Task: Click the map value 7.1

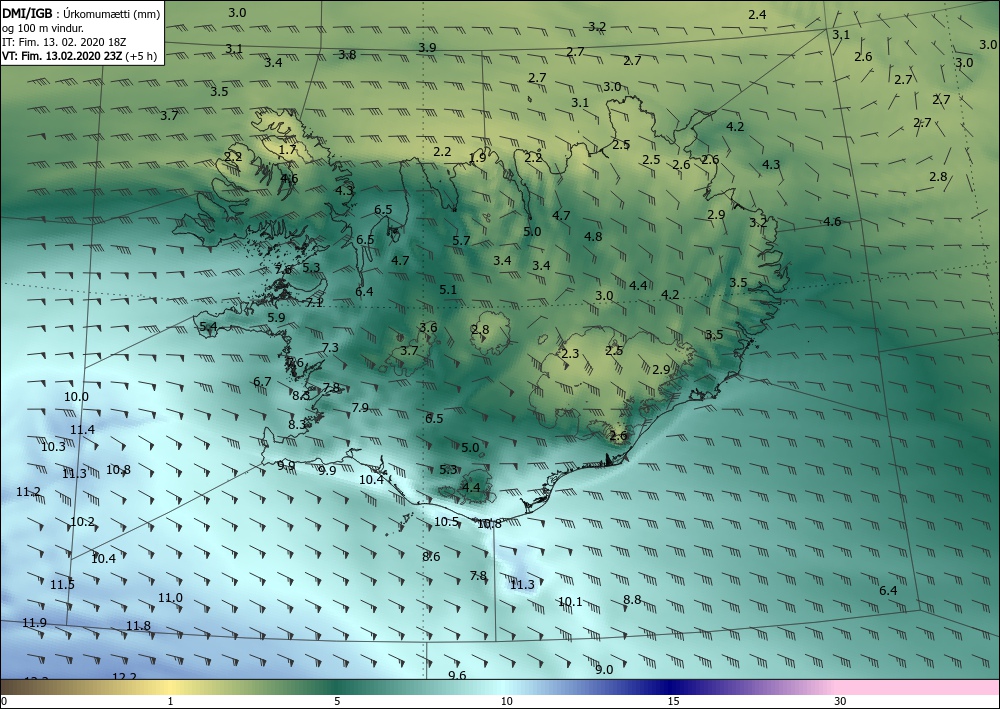Action: (x=314, y=302)
